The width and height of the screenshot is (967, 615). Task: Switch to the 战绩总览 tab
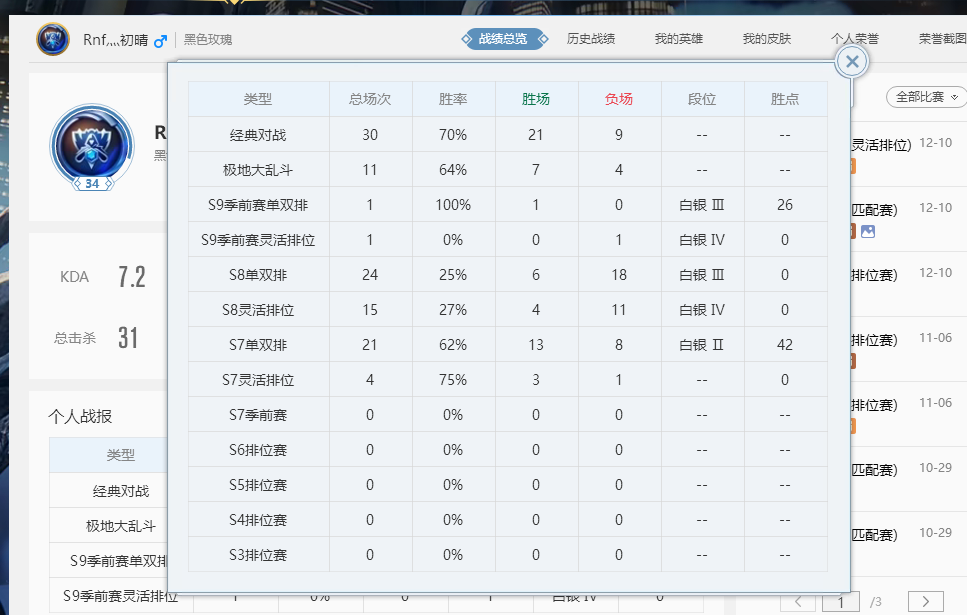point(503,39)
